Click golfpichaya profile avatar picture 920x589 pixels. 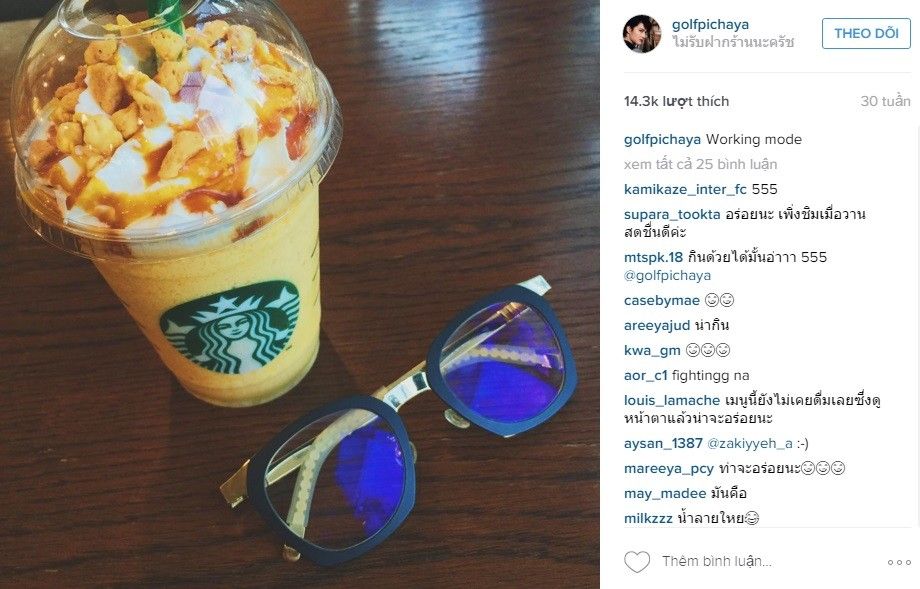tap(642, 33)
